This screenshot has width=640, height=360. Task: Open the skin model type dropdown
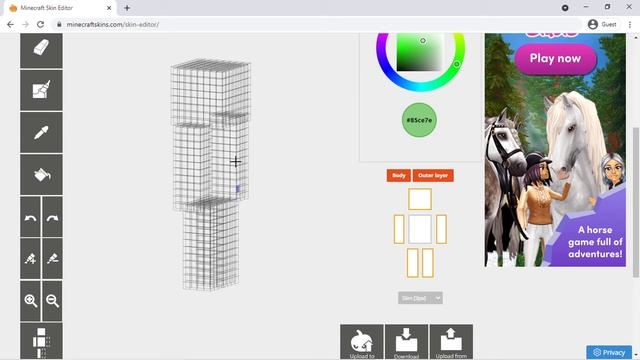tap(420, 298)
